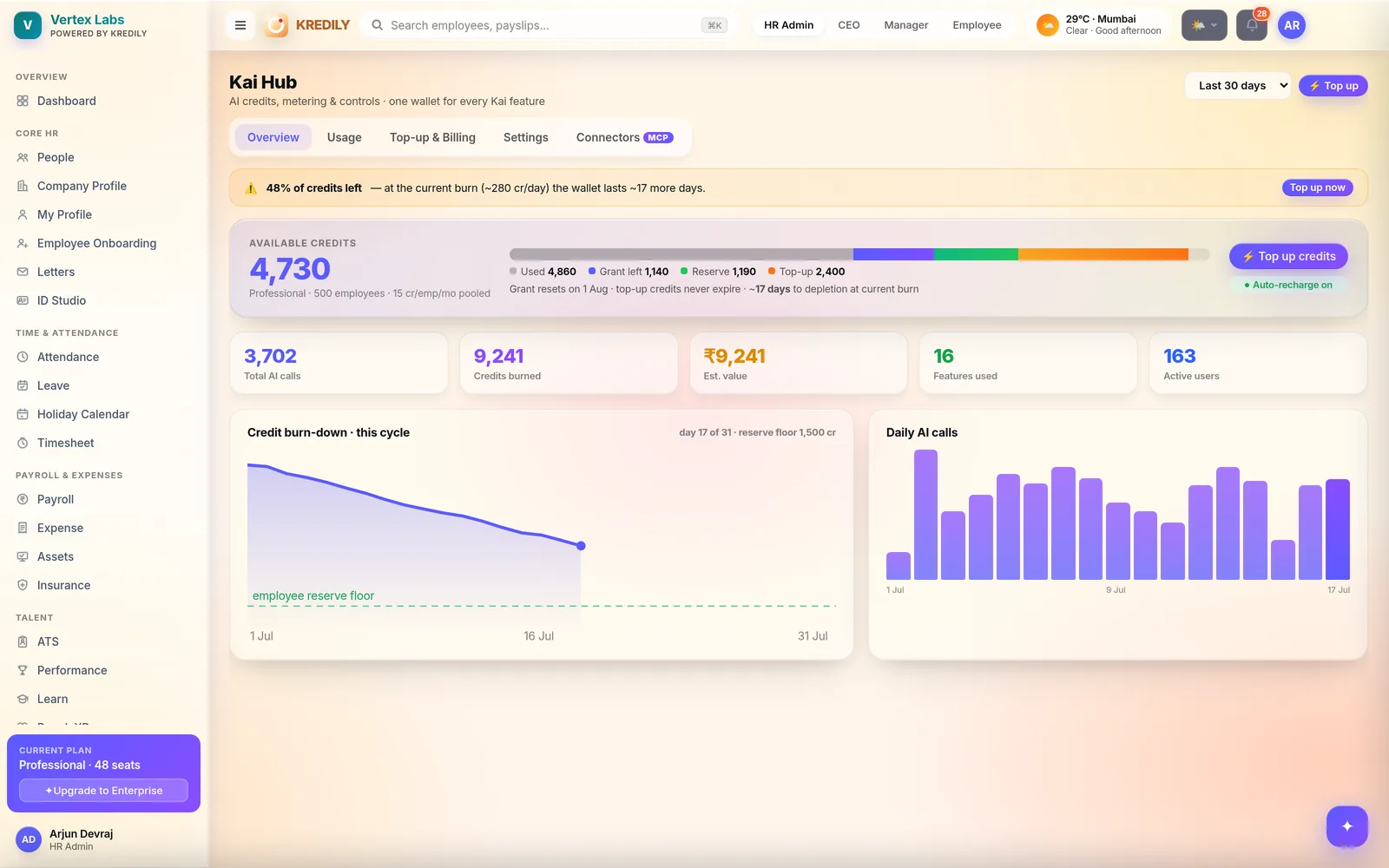Click the Insurance shield icon

coord(23,585)
